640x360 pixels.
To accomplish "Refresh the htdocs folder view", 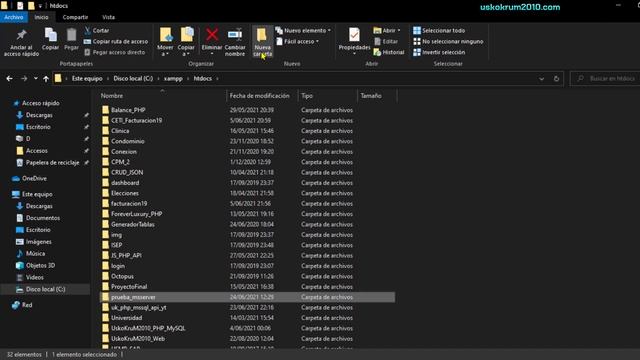I will 556,79.
